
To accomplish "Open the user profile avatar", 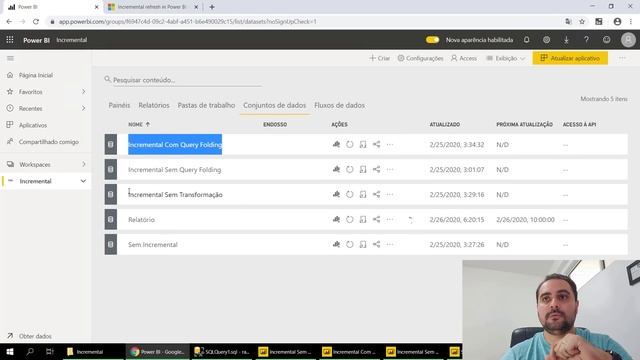I will pos(628,40).
